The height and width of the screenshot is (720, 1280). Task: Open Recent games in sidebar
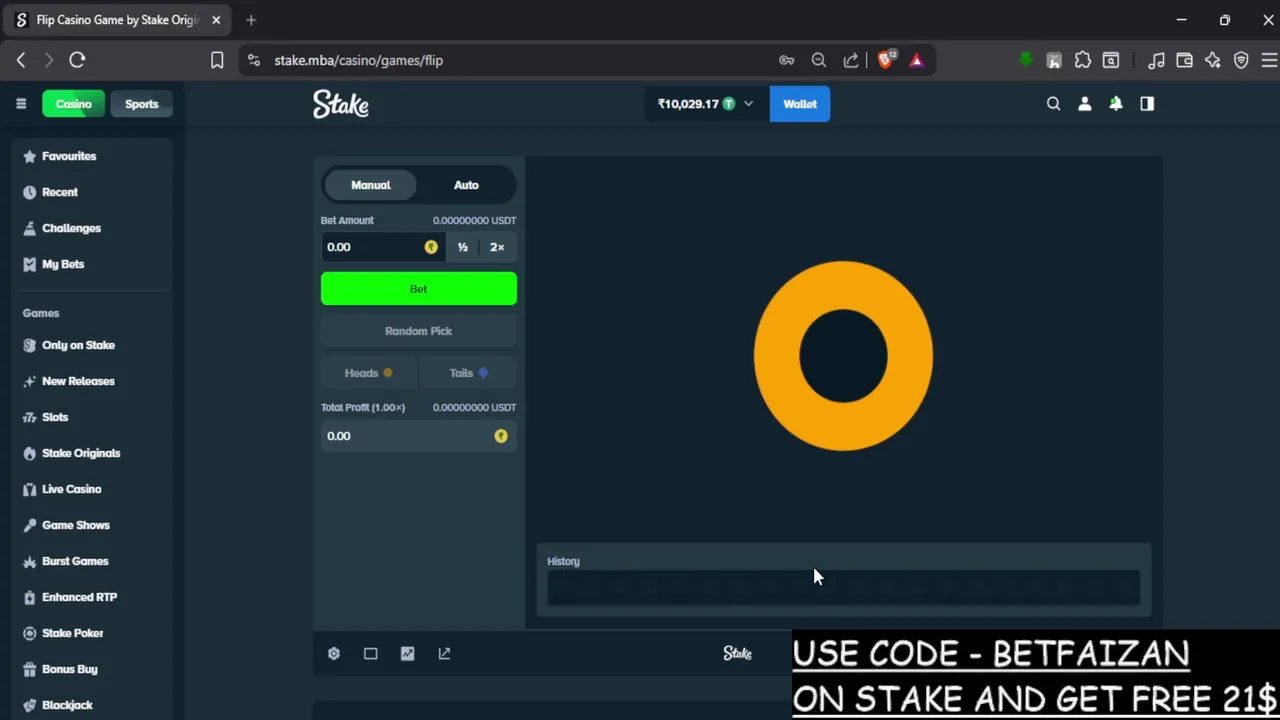click(x=60, y=192)
